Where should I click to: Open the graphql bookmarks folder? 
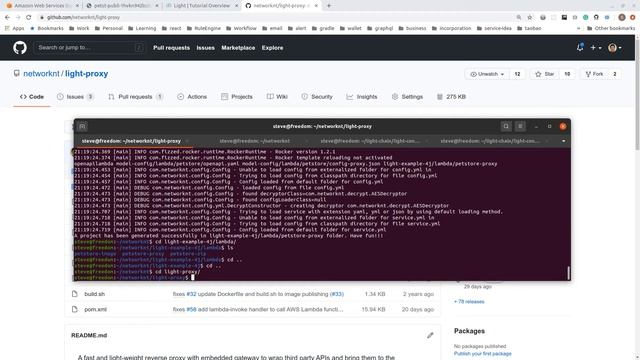coord(380,28)
